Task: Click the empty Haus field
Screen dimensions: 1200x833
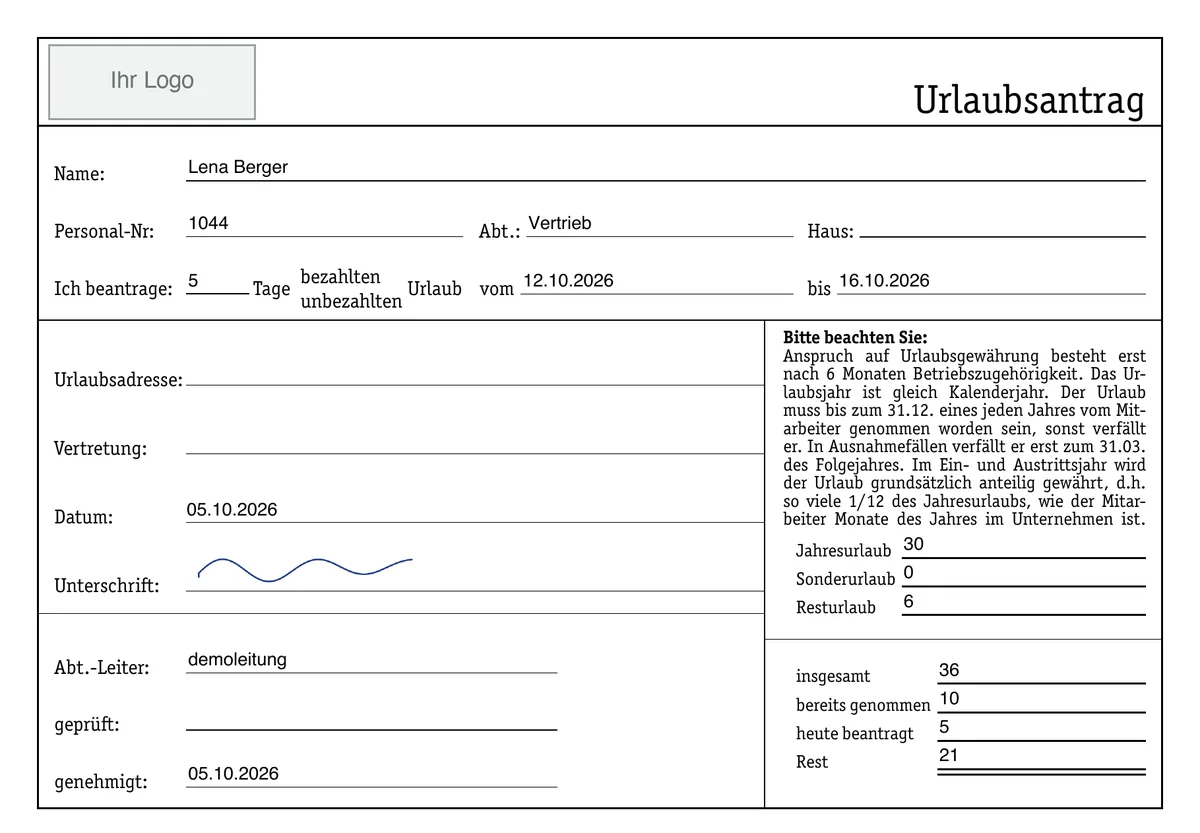Action: click(1002, 225)
